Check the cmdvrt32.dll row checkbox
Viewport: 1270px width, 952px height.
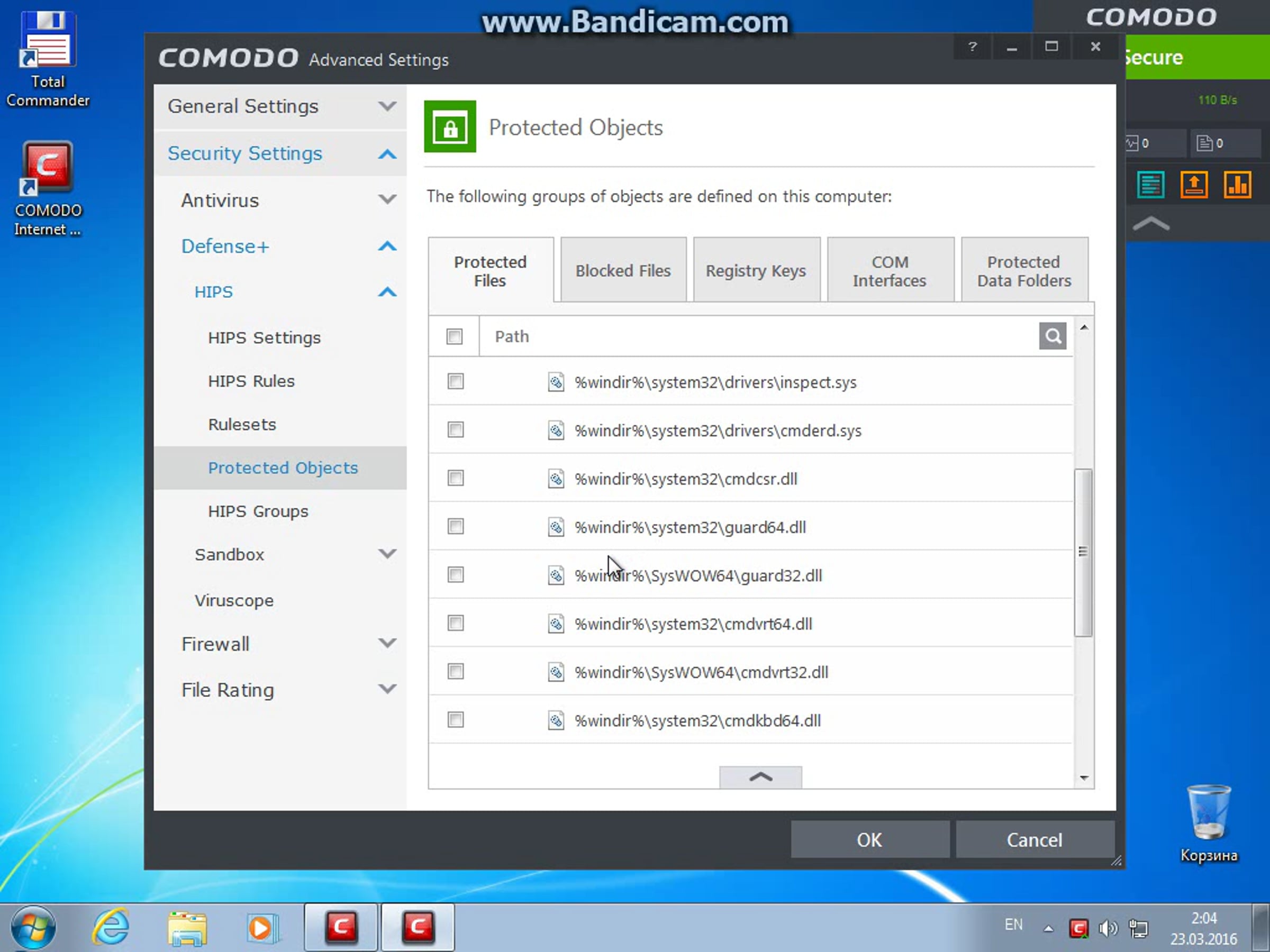[455, 671]
